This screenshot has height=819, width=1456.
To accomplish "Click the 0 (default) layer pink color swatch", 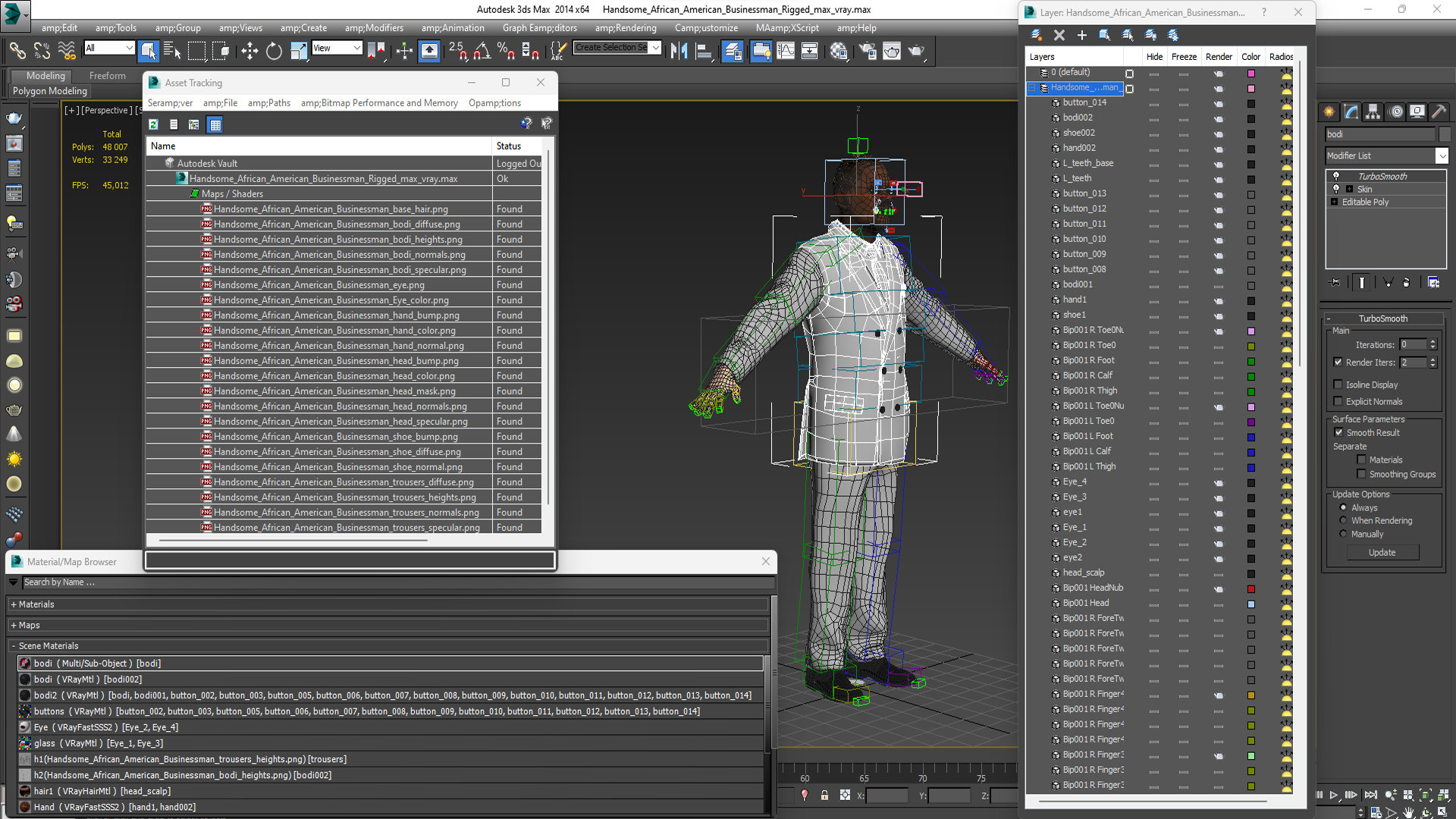I will (1251, 74).
